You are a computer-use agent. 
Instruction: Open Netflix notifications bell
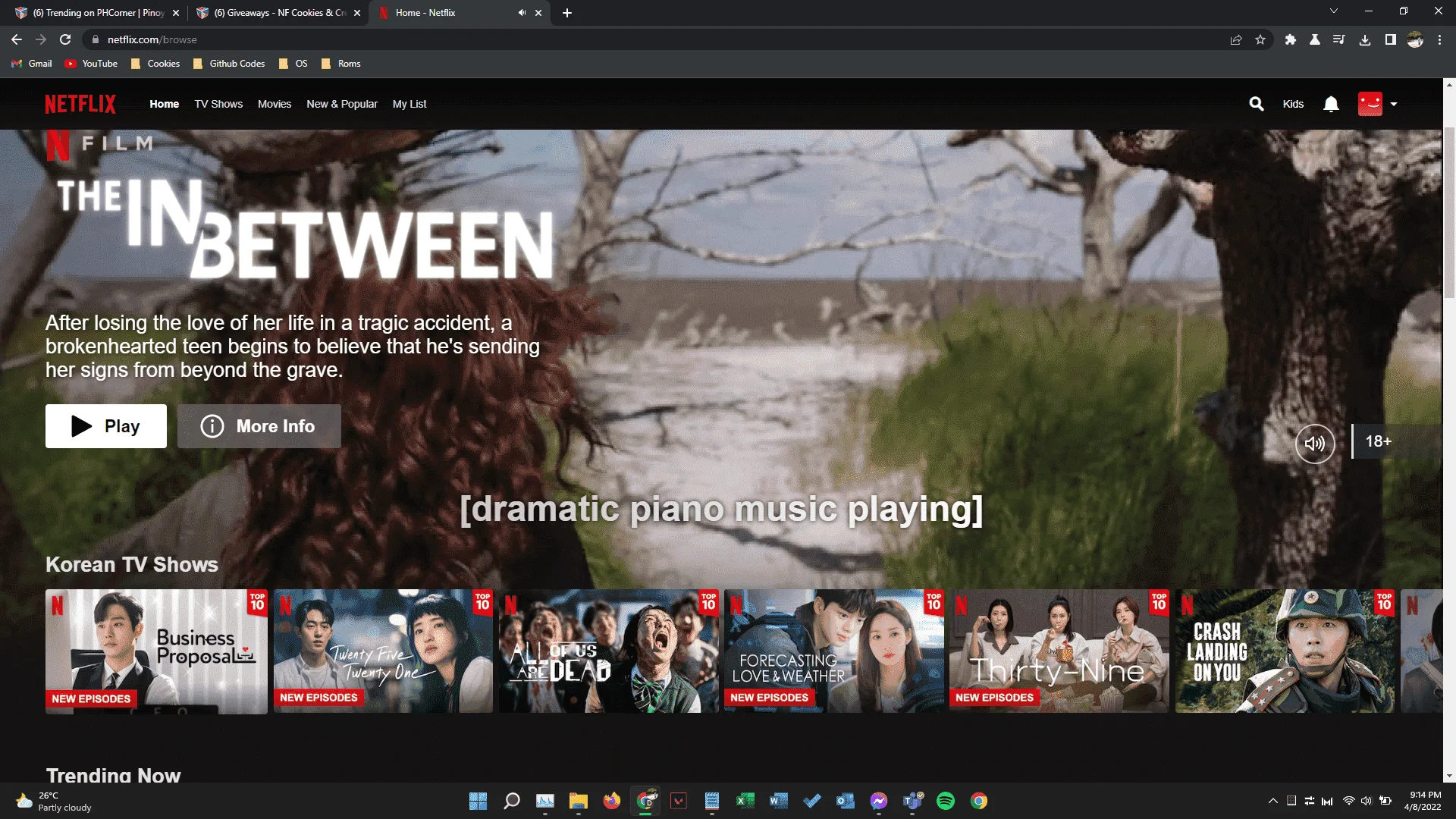click(1331, 104)
